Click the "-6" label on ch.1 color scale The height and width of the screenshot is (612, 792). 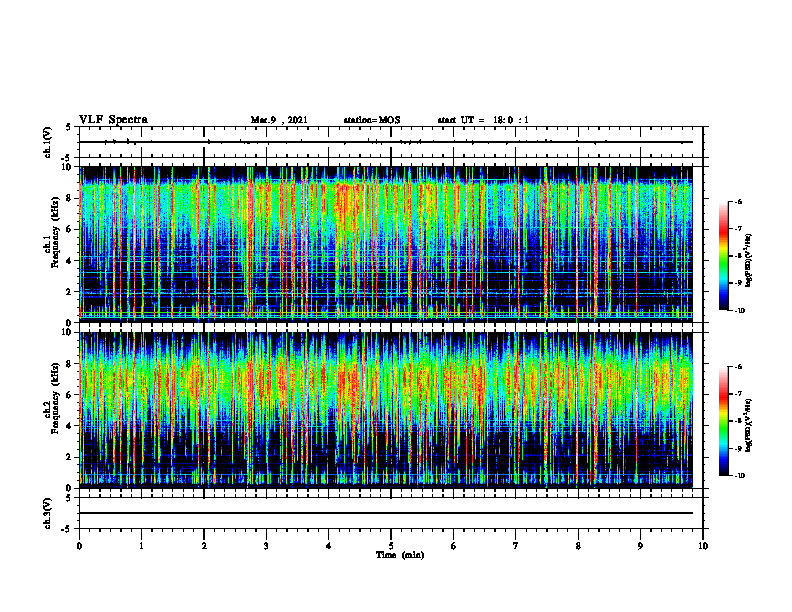738,201
